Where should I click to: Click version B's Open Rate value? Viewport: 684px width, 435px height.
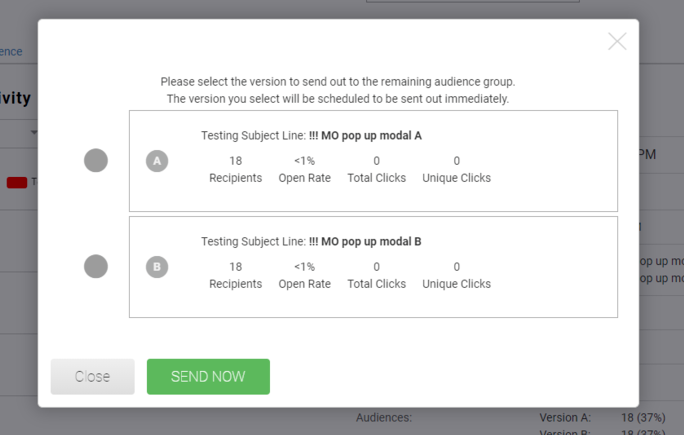(x=304, y=275)
